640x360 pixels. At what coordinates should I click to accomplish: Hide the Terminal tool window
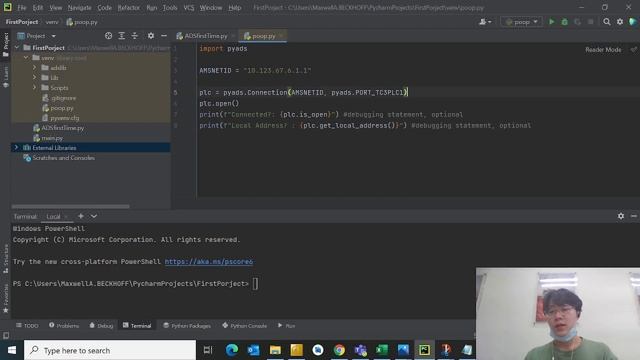click(x=634, y=216)
